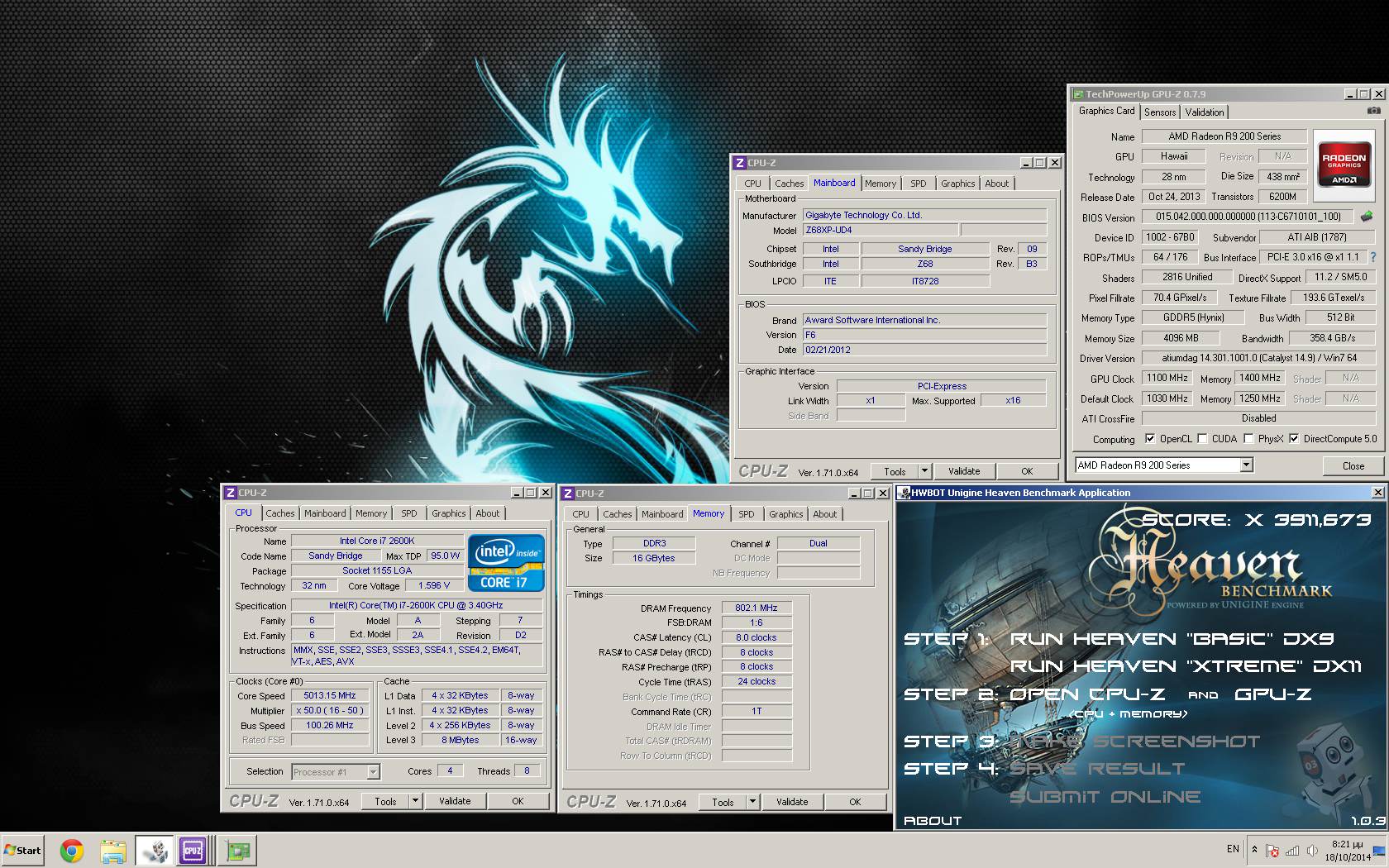Open Windows Explorer from the taskbar

pyautogui.click(x=112, y=850)
